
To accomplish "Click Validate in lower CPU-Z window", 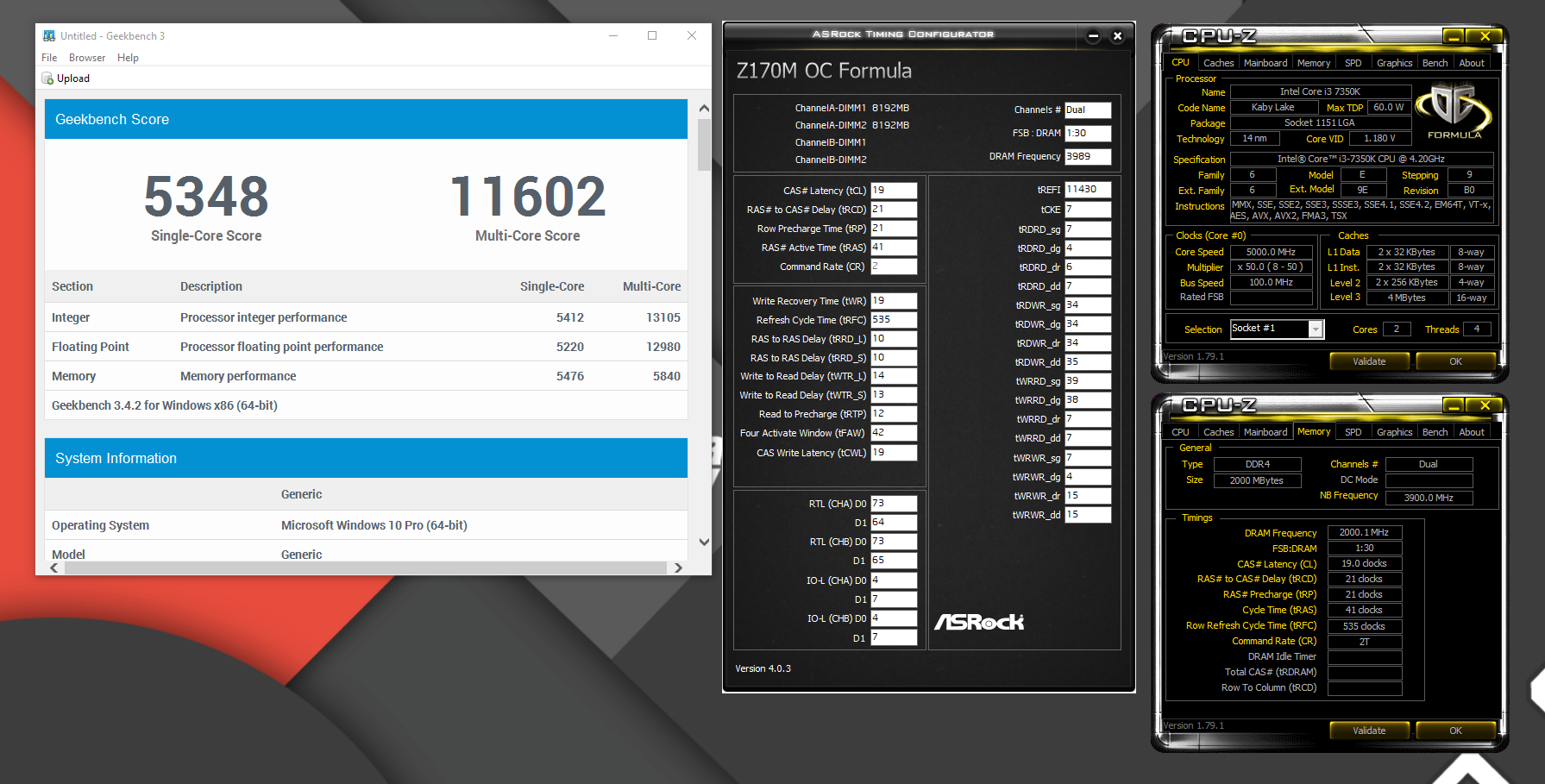I will pos(1369,731).
